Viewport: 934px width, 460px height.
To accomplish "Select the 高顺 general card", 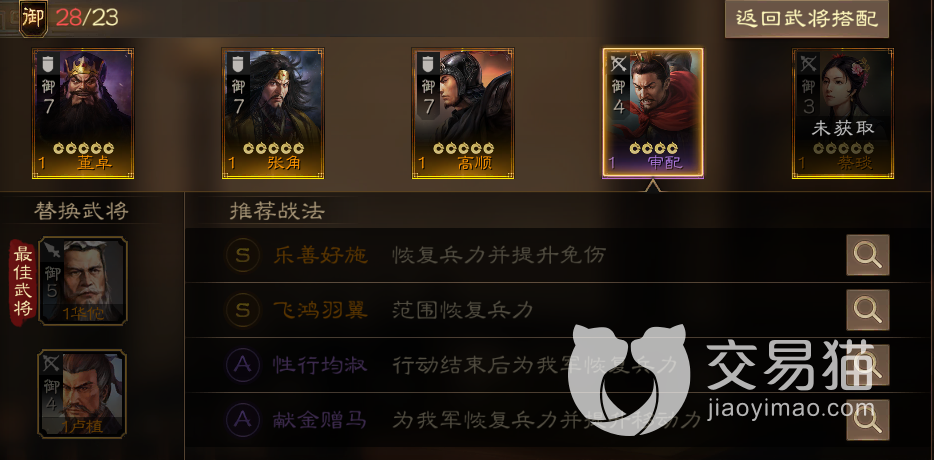I will coord(463,113).
